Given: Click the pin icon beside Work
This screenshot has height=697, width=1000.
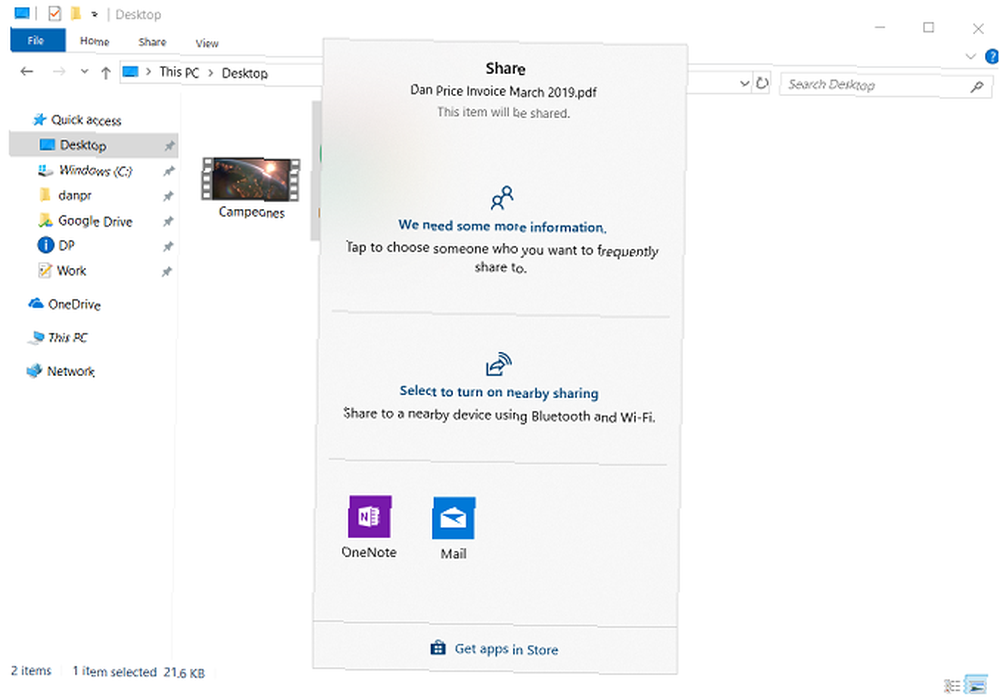Looking at the screenshot, I should [166, 272].
